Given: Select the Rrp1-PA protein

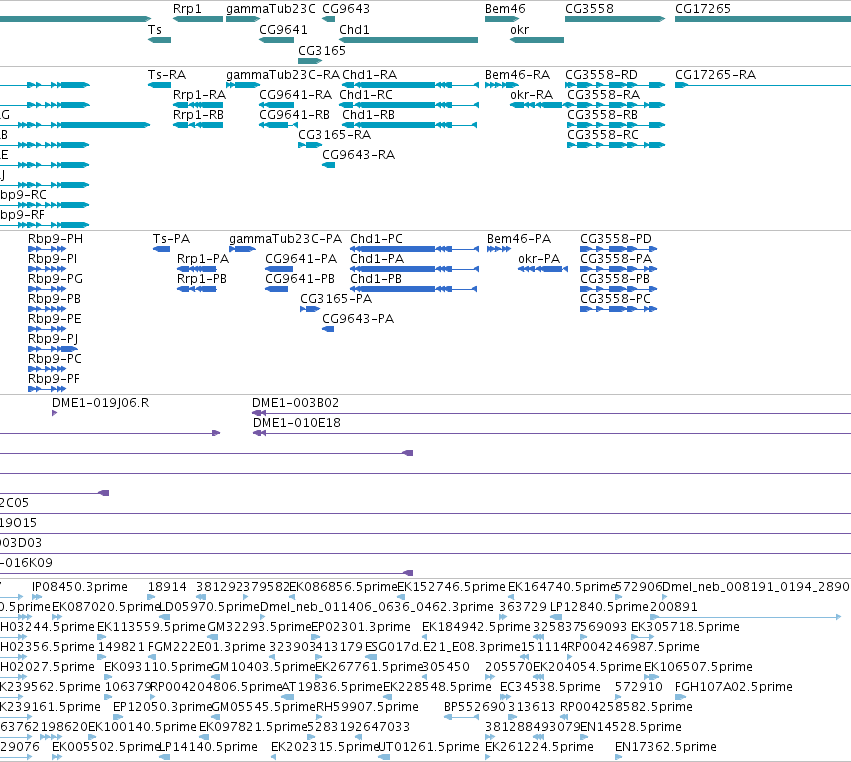Looking at the screenshot, I should point(197,269).
